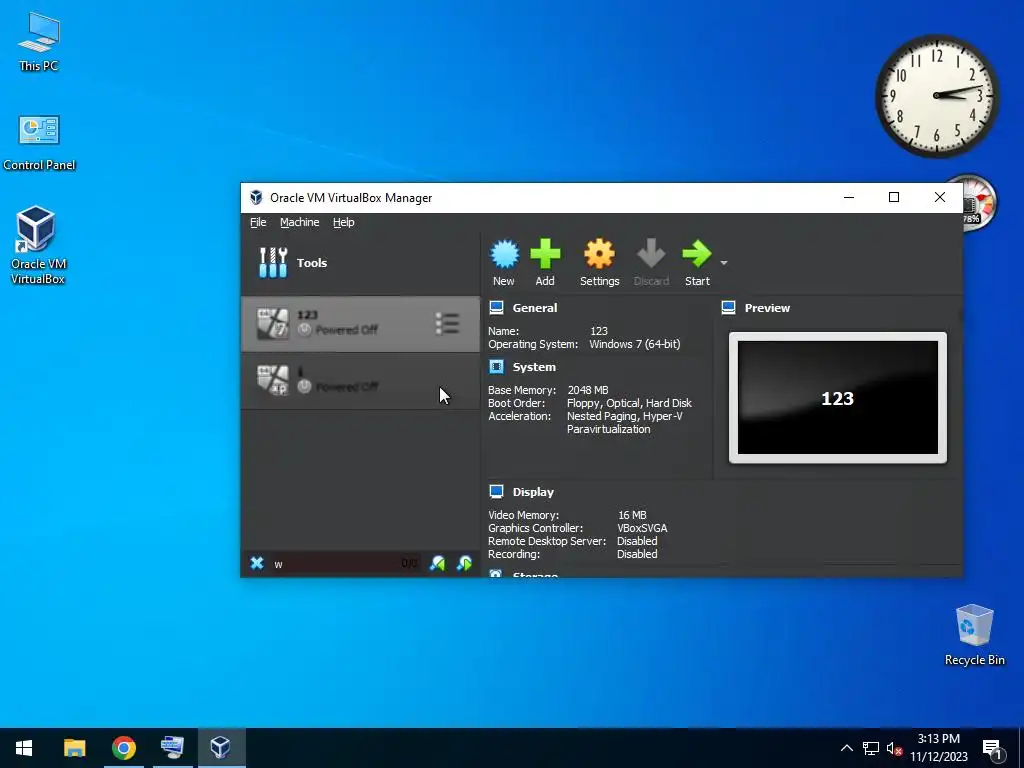Open the Windows Start menu
Screen dimensions: 1024x768
[24, 748]
